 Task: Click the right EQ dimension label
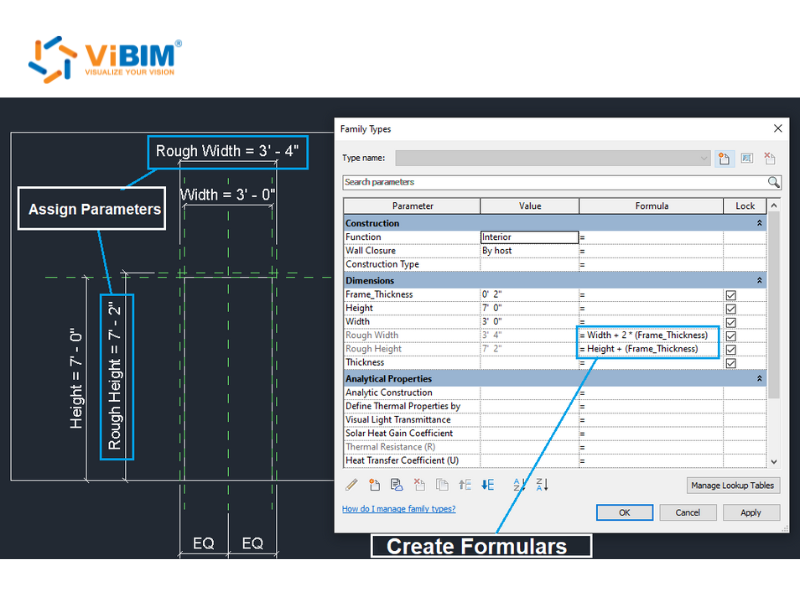click(x=253, y=543)
